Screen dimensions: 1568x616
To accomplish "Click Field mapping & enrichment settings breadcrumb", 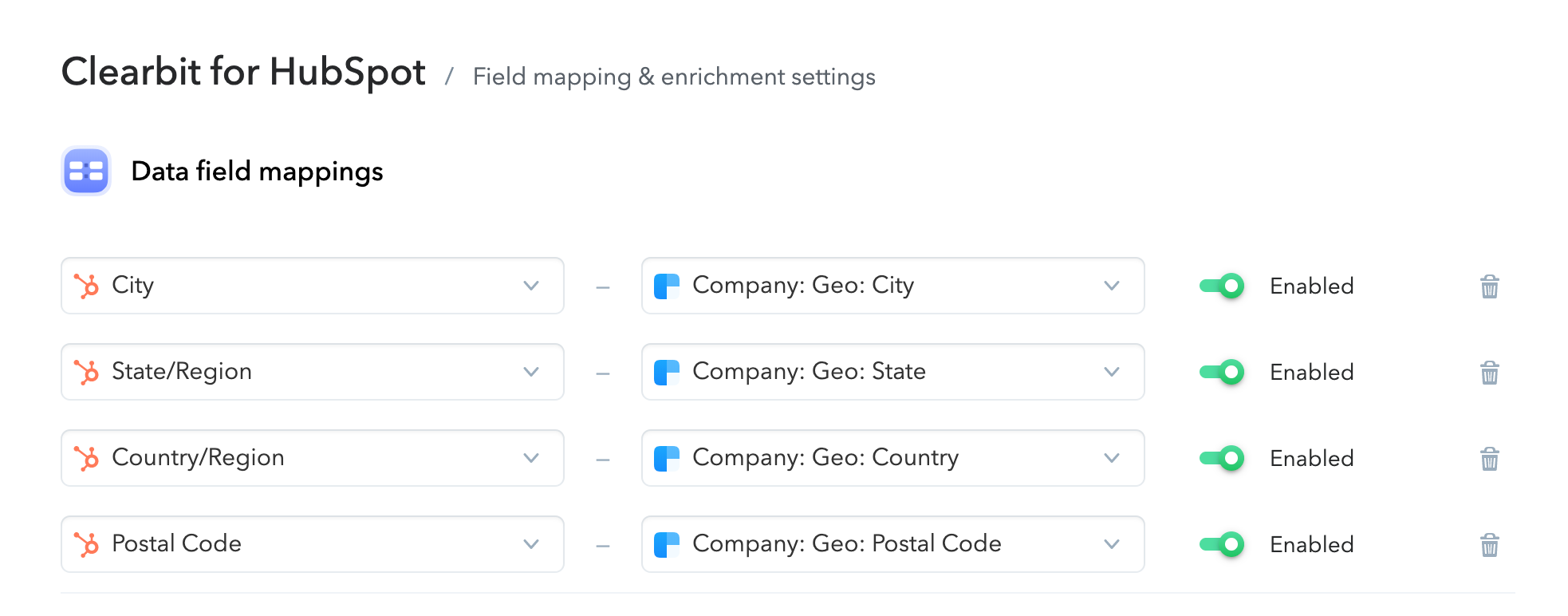I will click(x=674, y=77).
